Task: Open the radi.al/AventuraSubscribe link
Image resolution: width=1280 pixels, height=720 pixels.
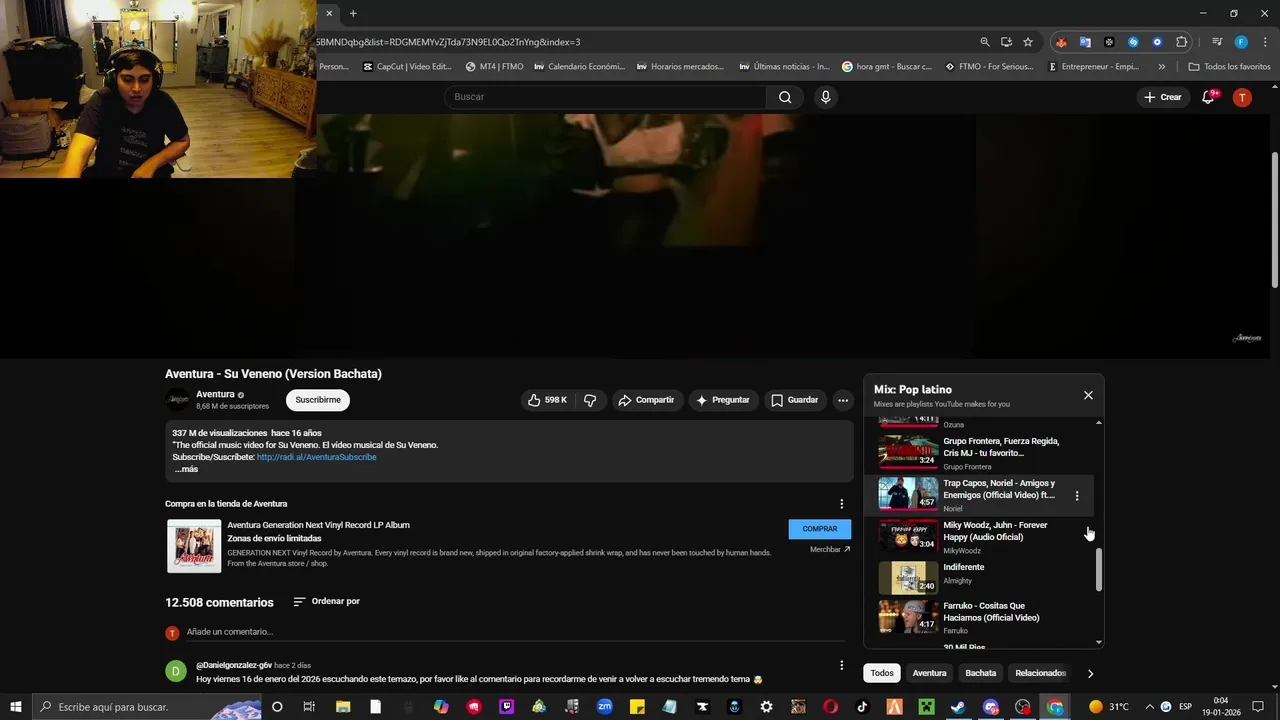Action: (x=316, y=457)
